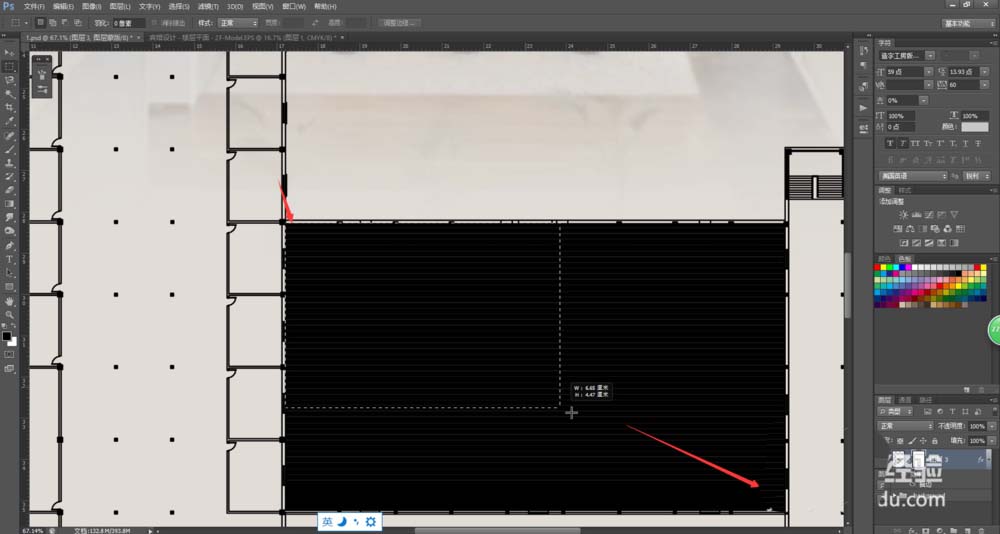The width and height of the screenshot is (1000, 534).
Task: Select the Quick Selection tool
Action: click(10, 94)
